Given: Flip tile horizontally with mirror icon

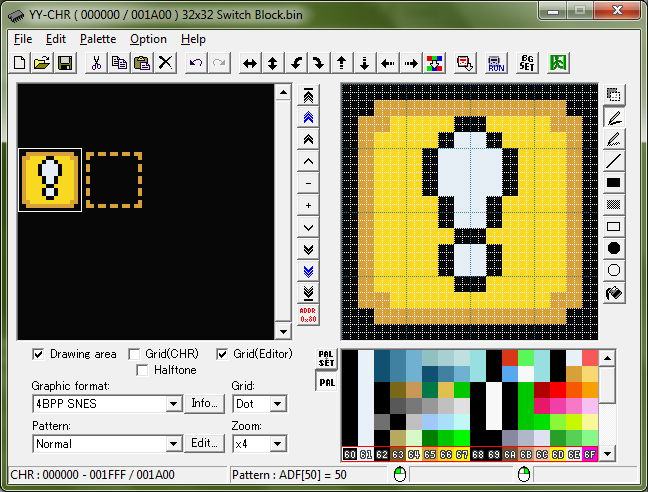Looking at the screenshot, I should (250, 63).
